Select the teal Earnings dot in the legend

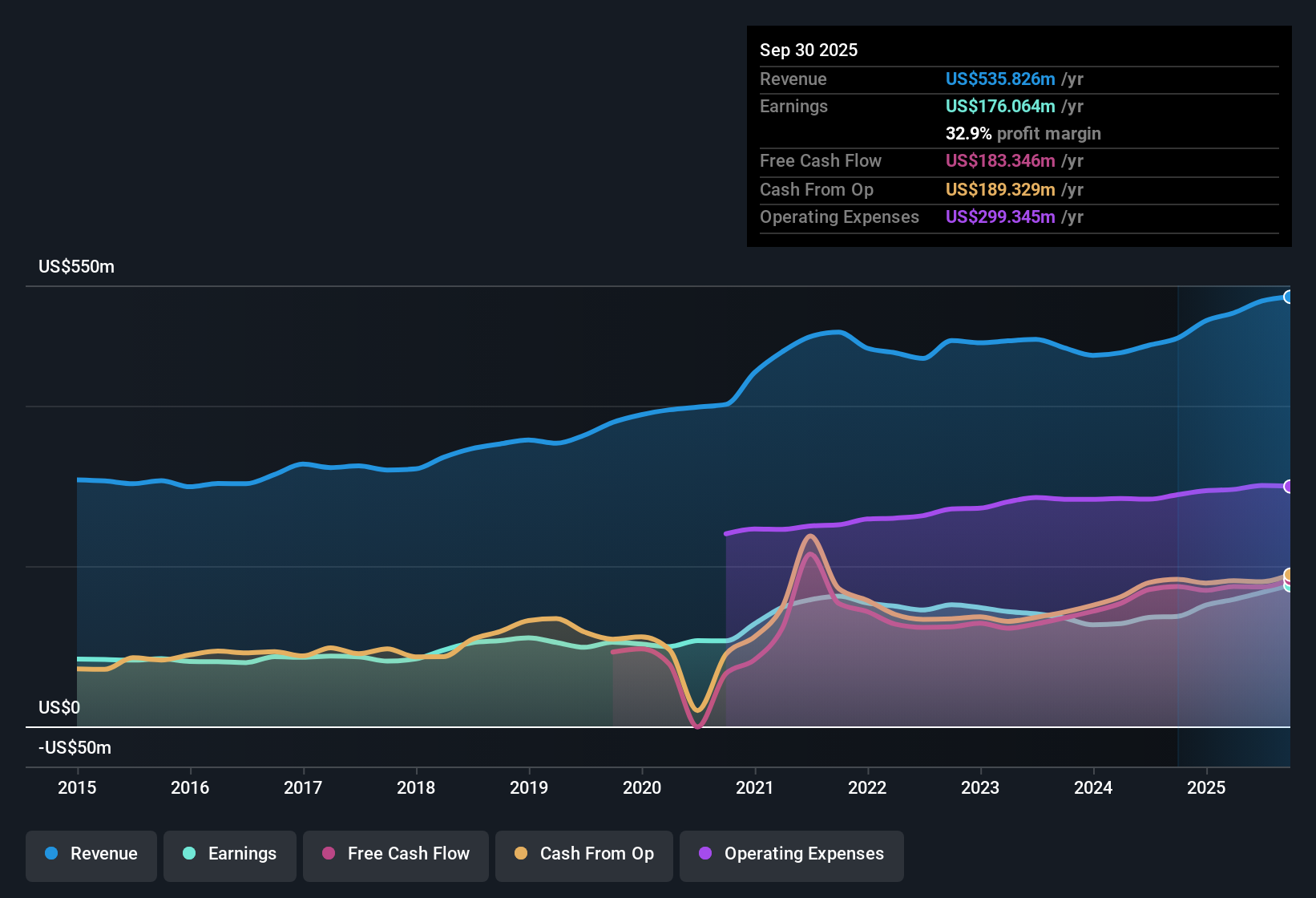pyautogui.click(x=189, y=854)
